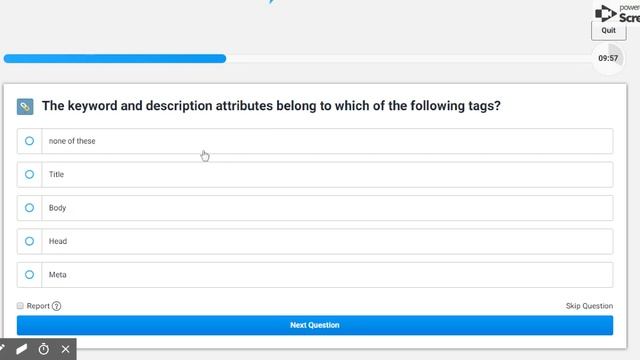The image size is (640, 360).
Task: Select the pencil tool in bottom toolbar
Action: point(2,348)
